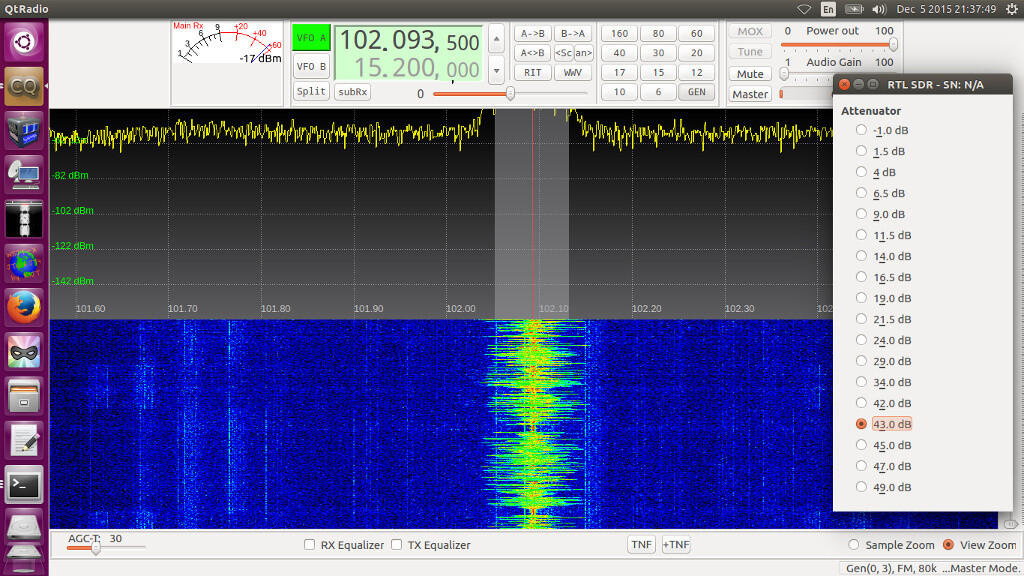Launch Firefox from the Unity launcher
1024x576 pixels.
(x=24, y=306)
